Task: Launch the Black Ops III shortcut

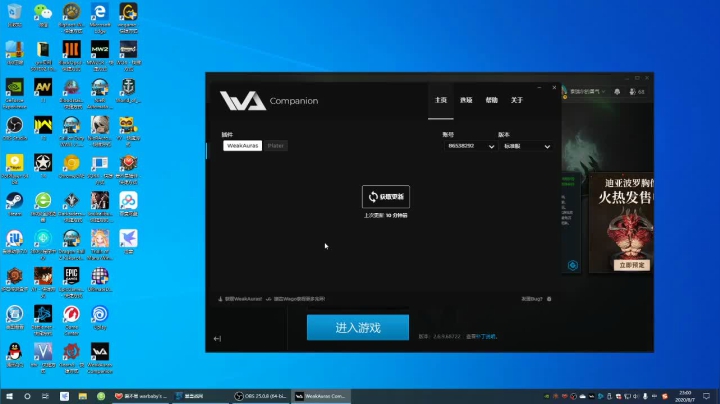Action: pos(71,55)
